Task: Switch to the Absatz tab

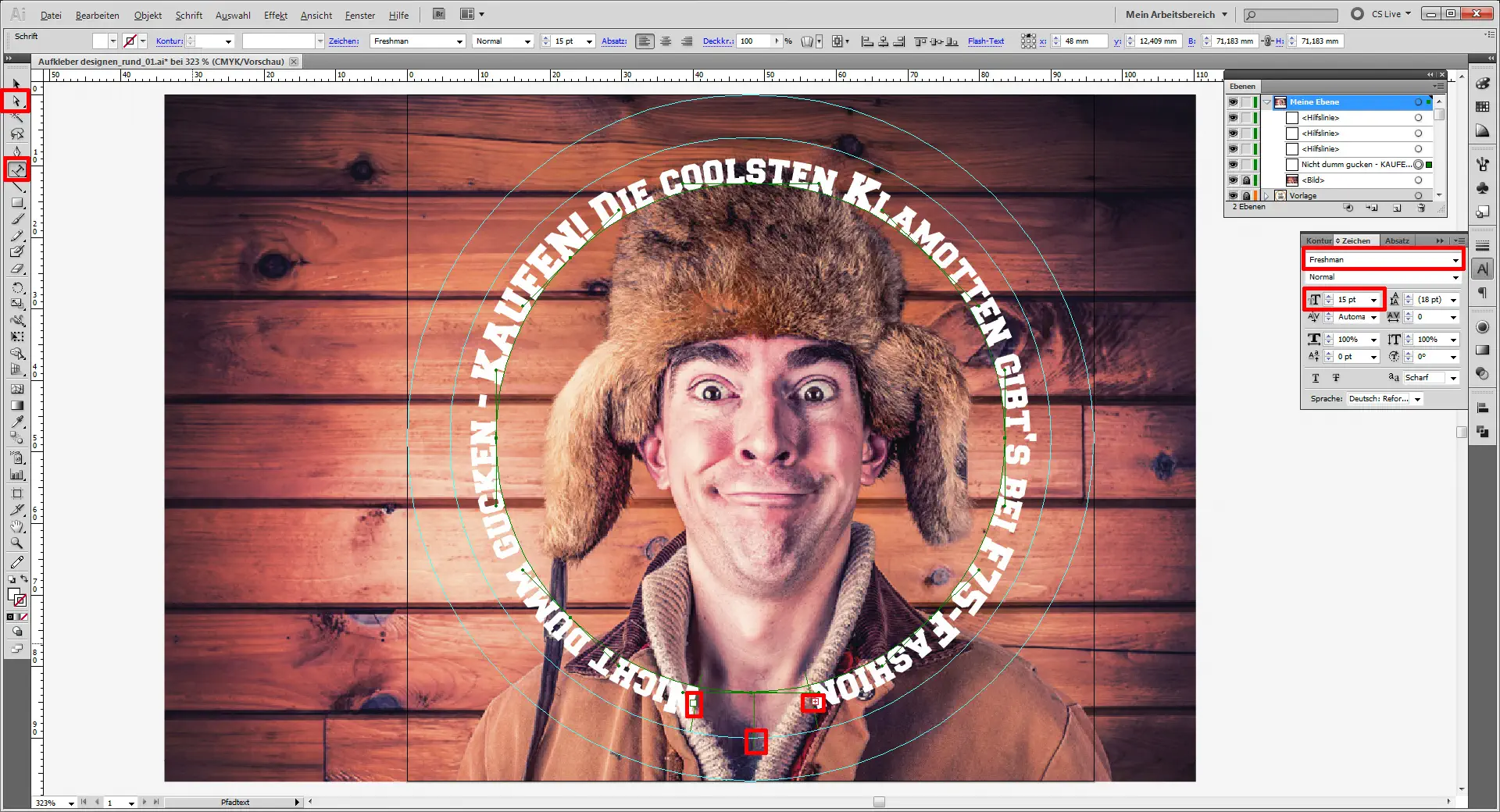Action: [1397, 240]
